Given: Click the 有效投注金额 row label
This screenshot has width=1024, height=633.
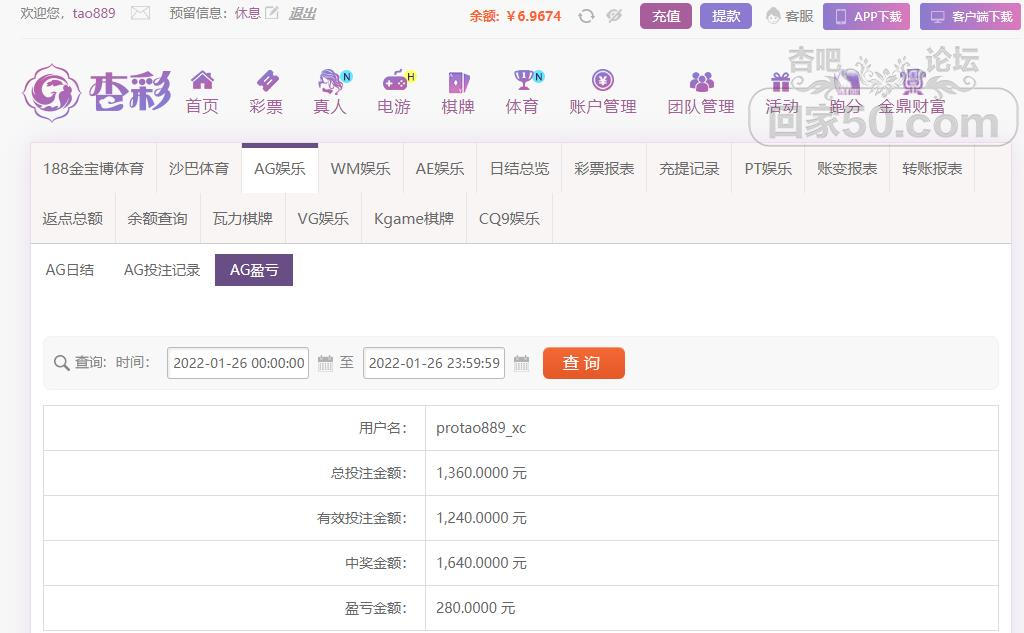Looking at the screenshot, I should pyautogui.click(x=362, y=518).
